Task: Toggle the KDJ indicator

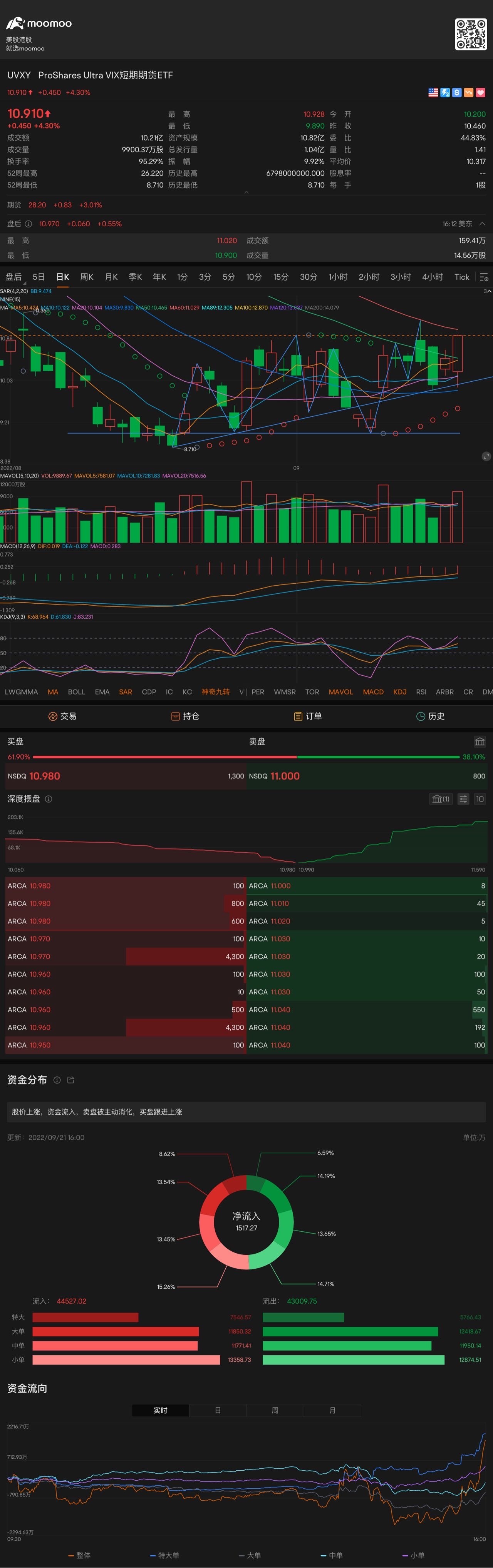Action: 400,692
